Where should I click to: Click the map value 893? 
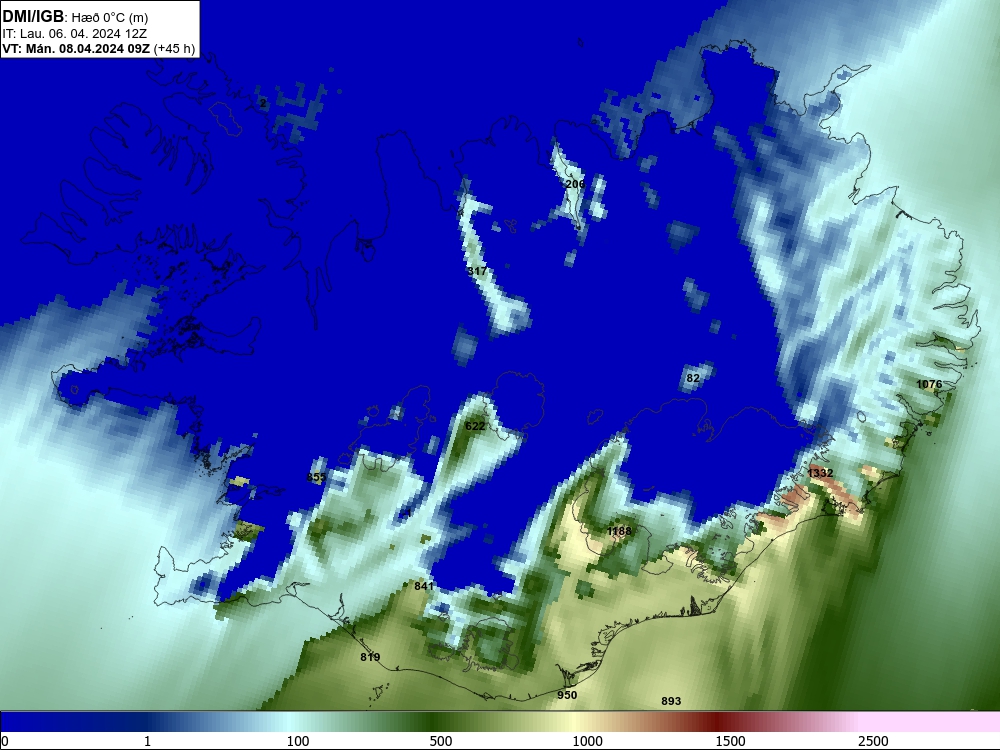671,701
